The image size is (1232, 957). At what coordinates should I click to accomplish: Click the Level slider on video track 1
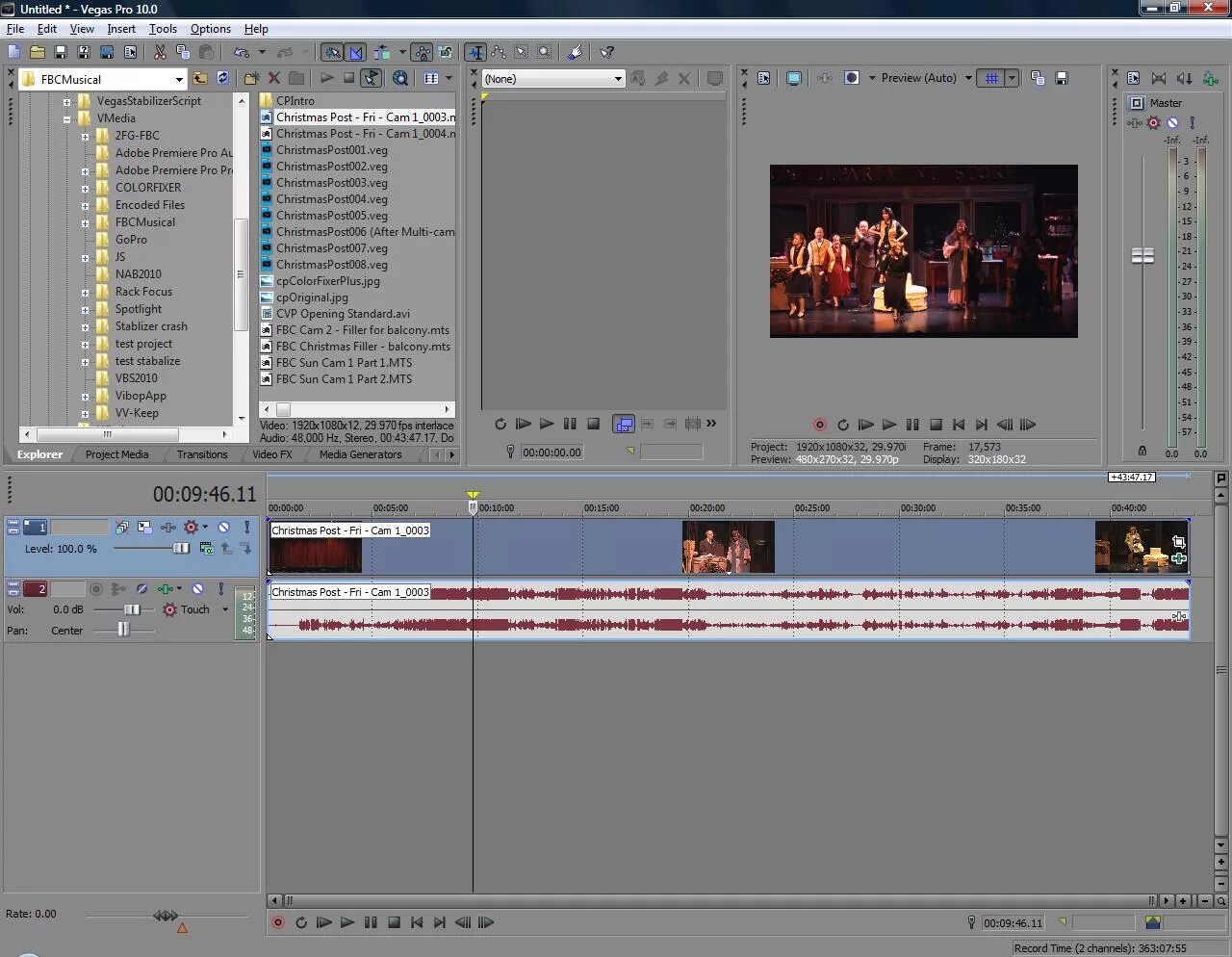181,548
